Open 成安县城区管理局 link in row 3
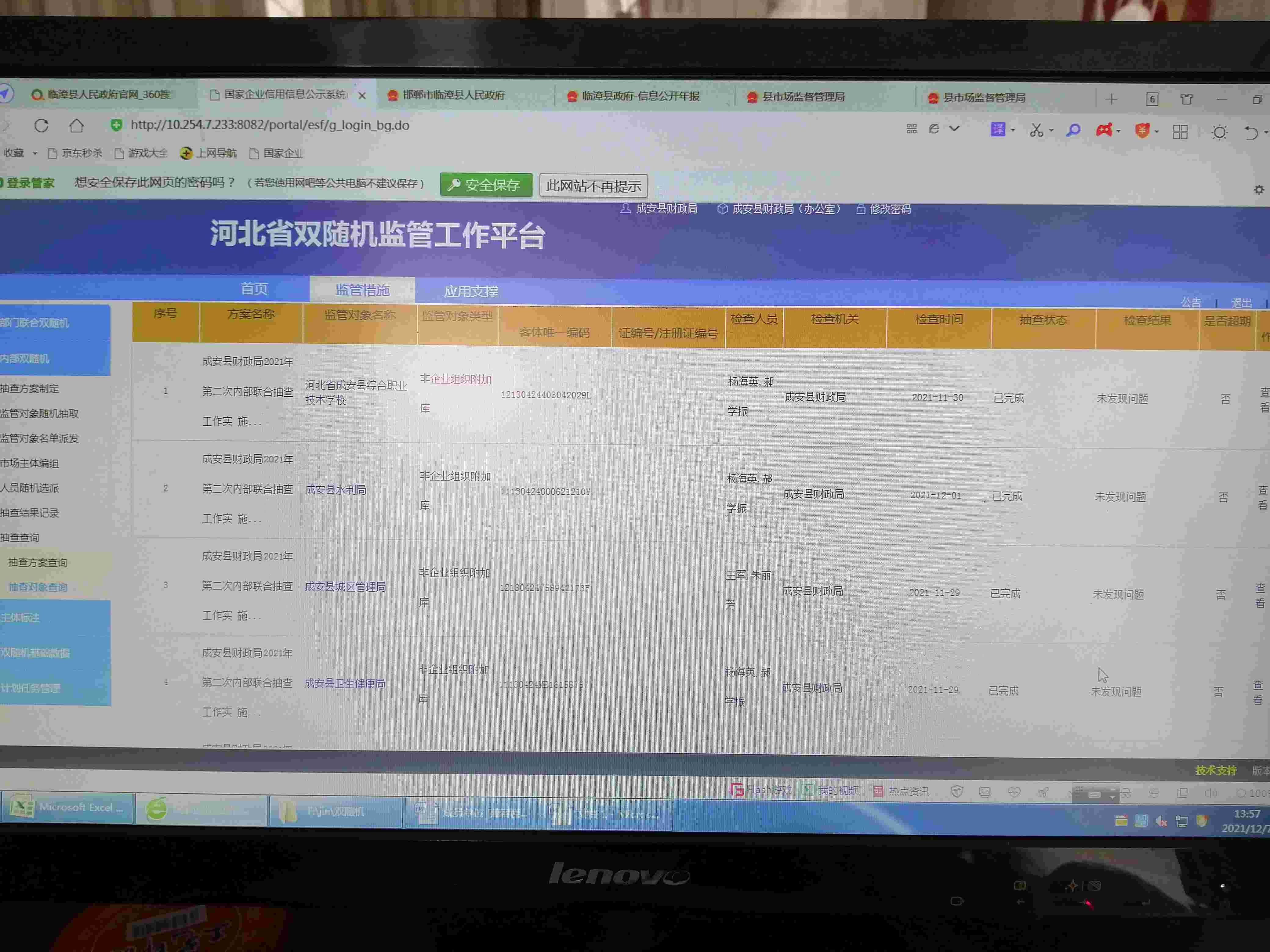 [x=345, y=586]
